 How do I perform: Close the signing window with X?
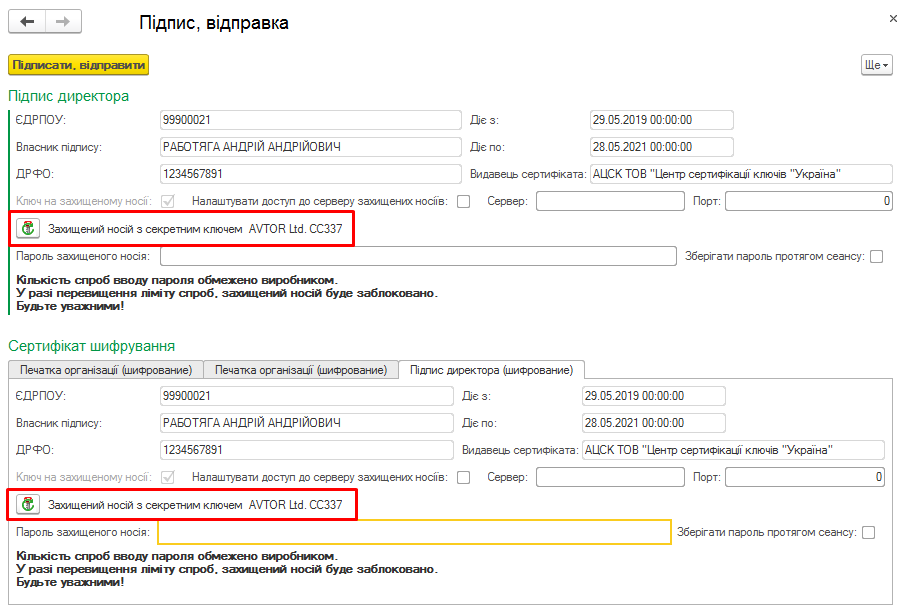893,18
